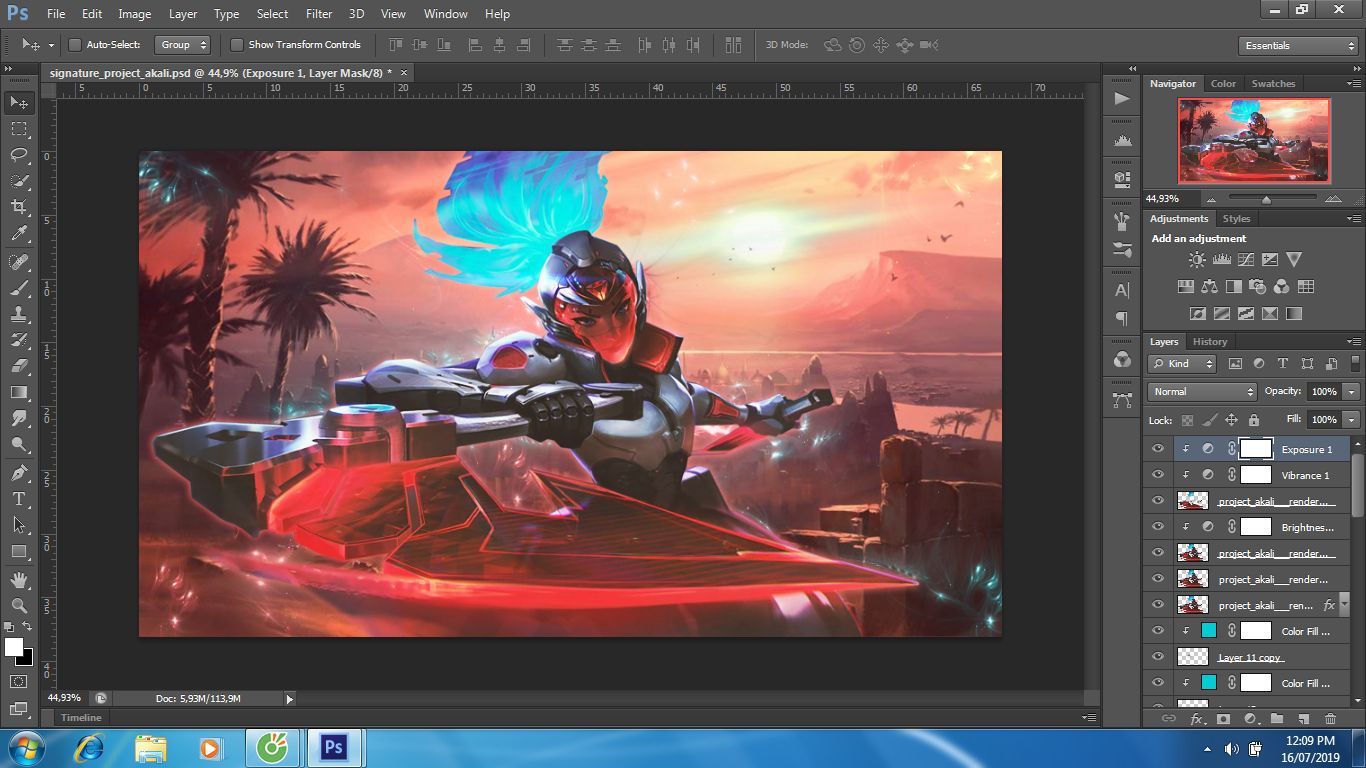Add a Levels adjustment
Screen dimensions: 1366x768
pyautogui.click(x=1221, y=259)
